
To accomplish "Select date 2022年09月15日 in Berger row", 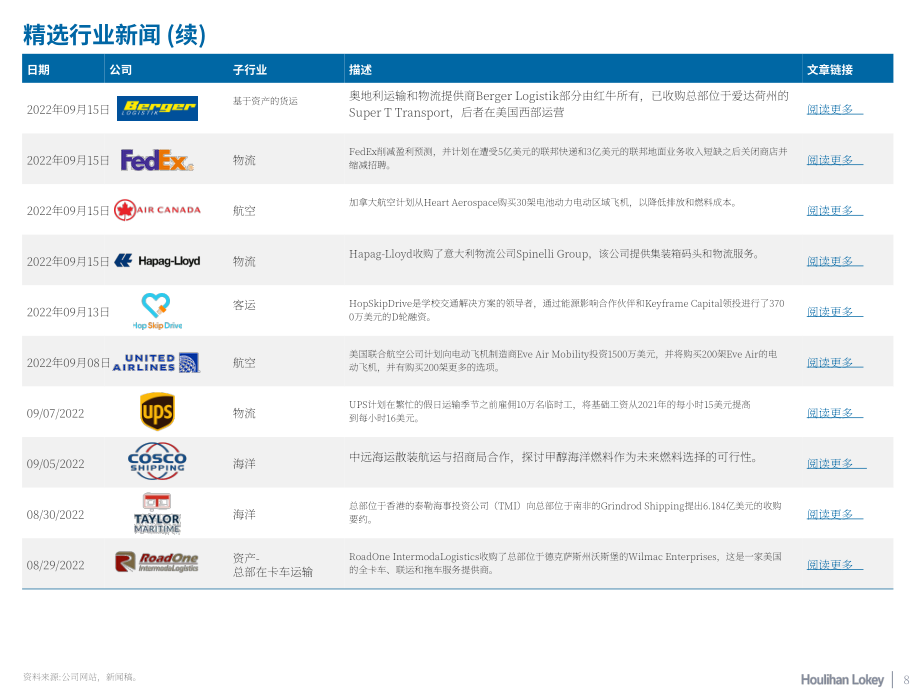I will point(68,110).
